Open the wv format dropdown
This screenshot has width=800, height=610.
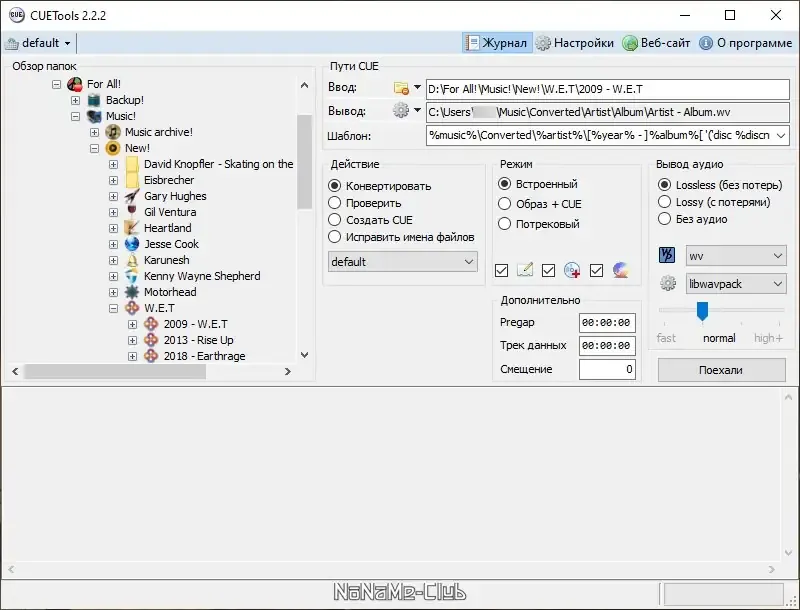[736, 256]
